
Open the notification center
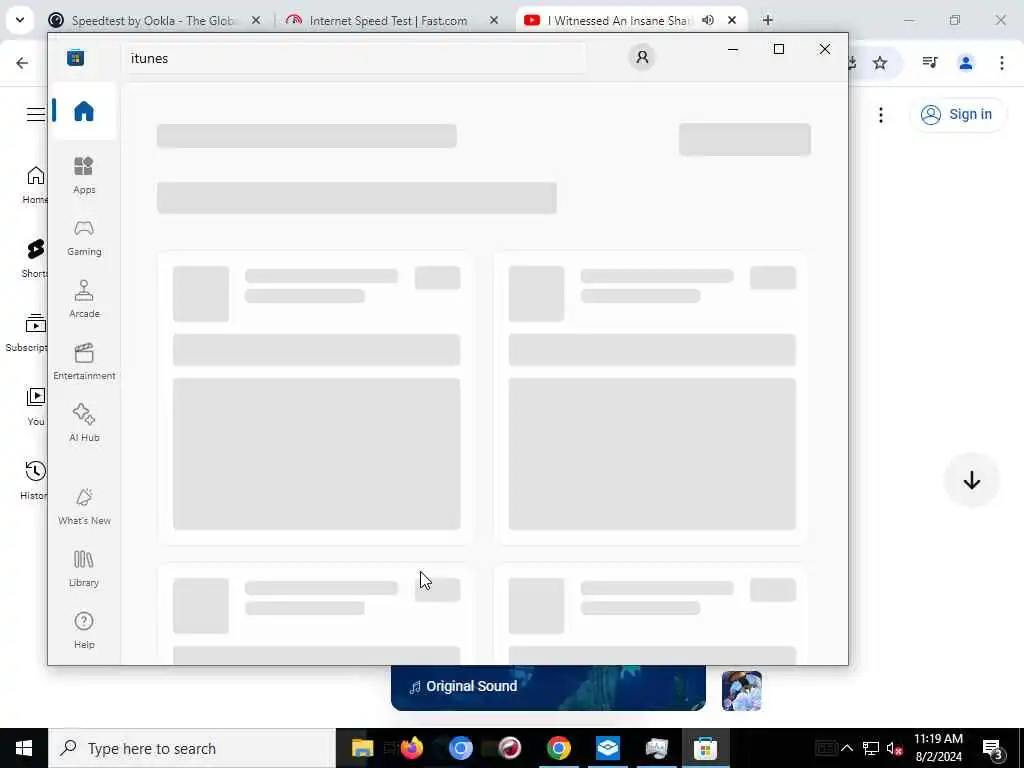coord(993,749)
